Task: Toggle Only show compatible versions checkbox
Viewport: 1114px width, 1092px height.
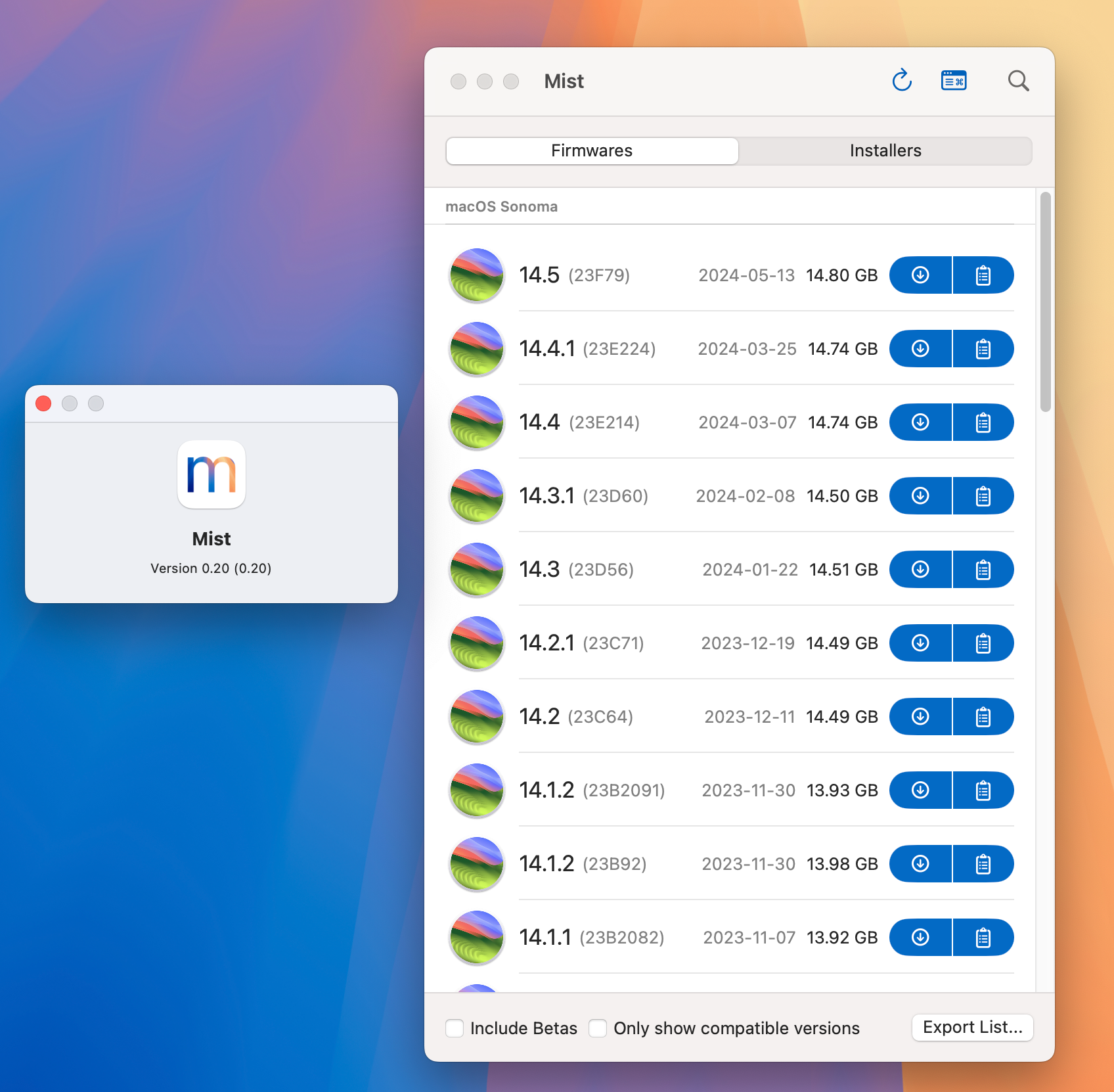Action: click(x=598, y=1028)
